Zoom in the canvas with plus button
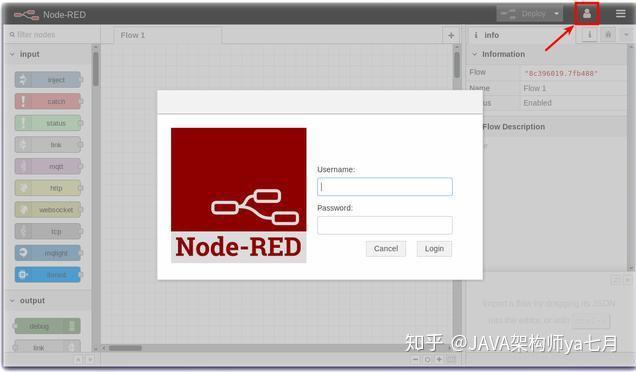 coord(439,359)
